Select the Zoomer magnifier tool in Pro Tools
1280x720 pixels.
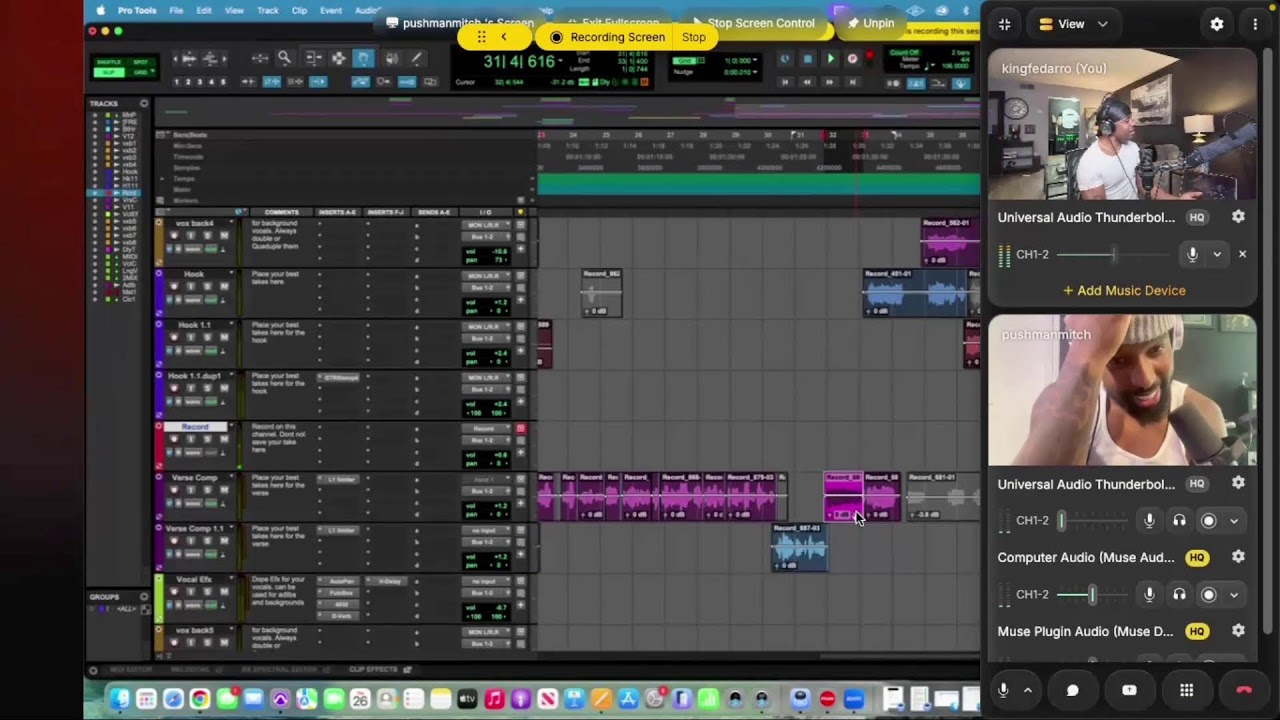(284, 58)
